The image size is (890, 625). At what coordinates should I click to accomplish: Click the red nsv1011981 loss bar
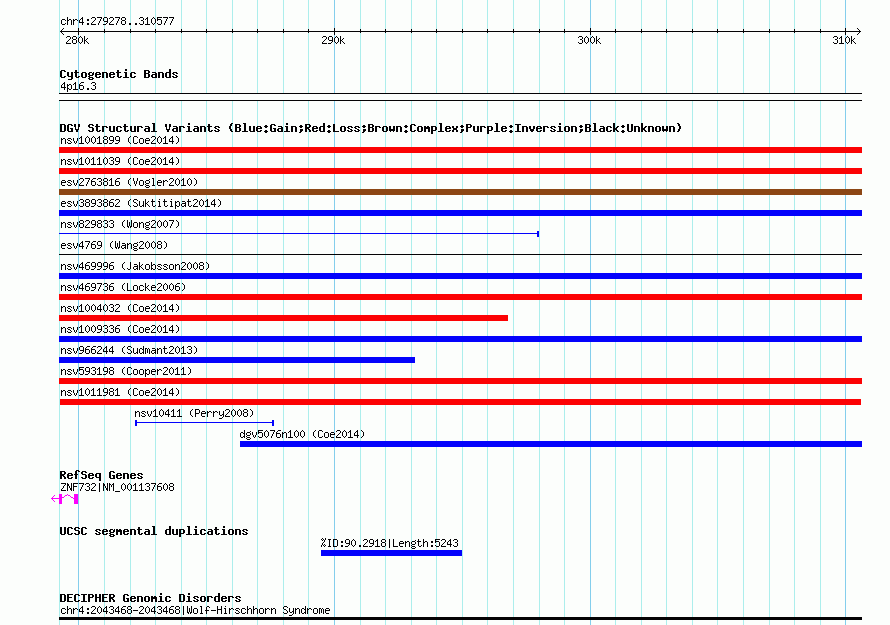pyautogui.click(x=460, y=402)
